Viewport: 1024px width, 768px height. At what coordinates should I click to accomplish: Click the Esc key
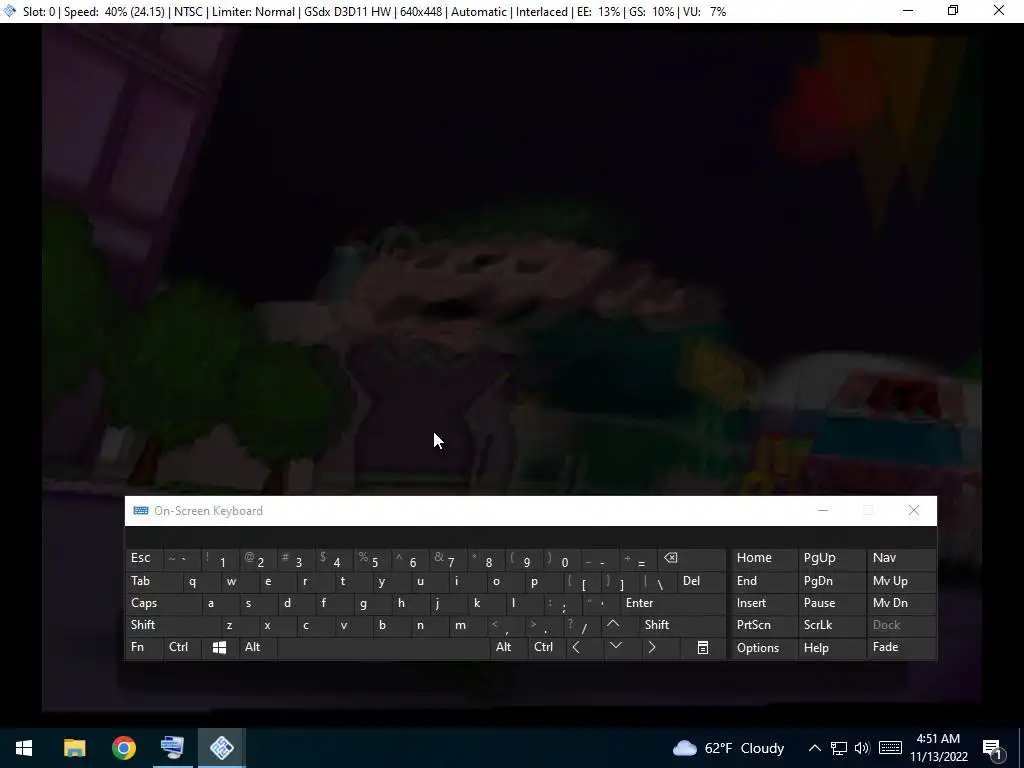point(144,558)
